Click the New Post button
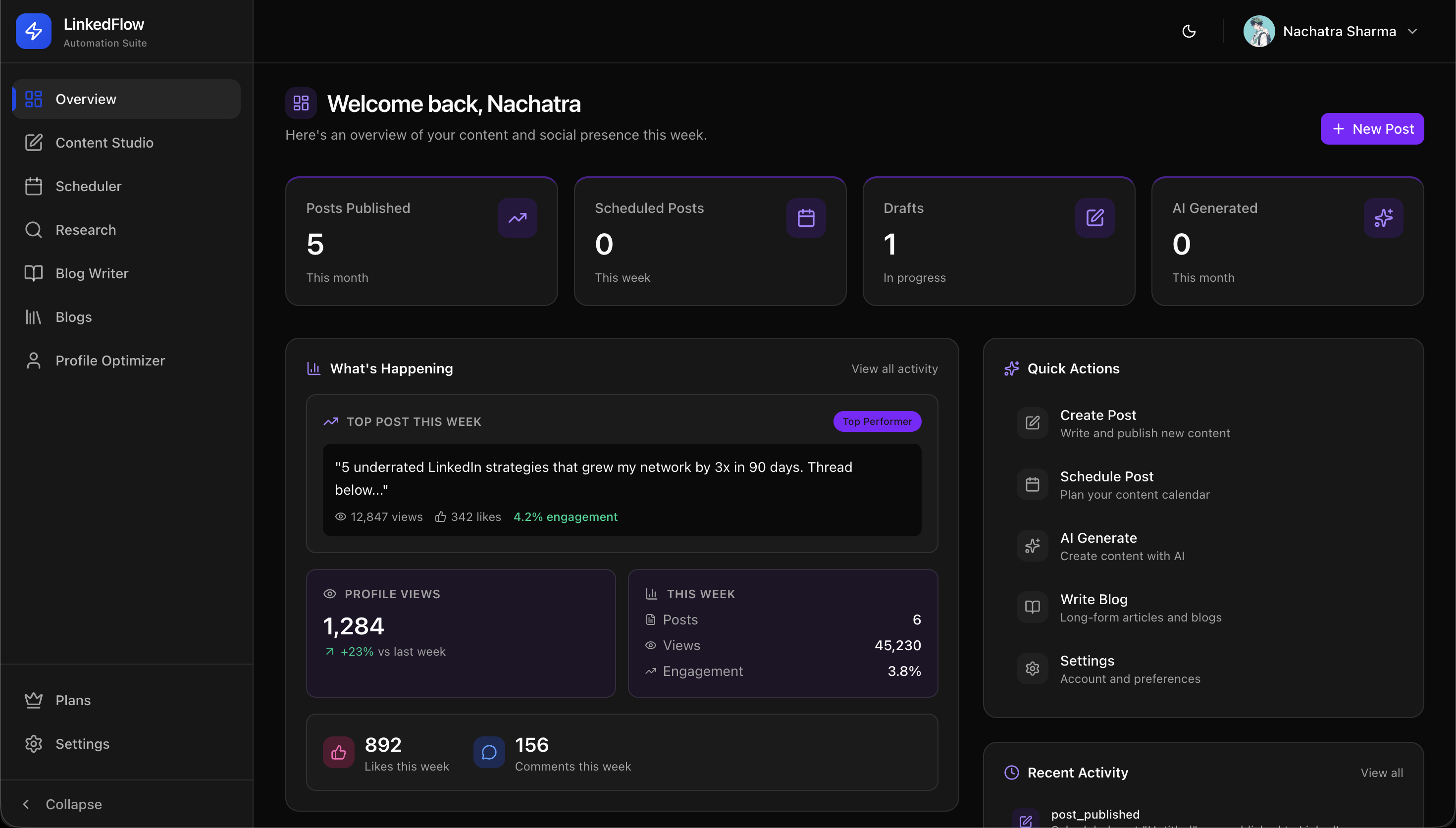Viewport: 1456px width, 828px height. click(1372, 129)
